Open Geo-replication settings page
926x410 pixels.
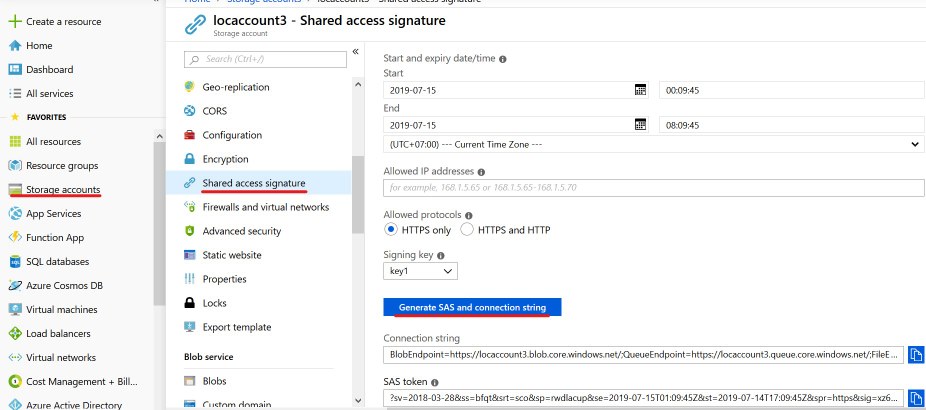click(x=236, y=87)
